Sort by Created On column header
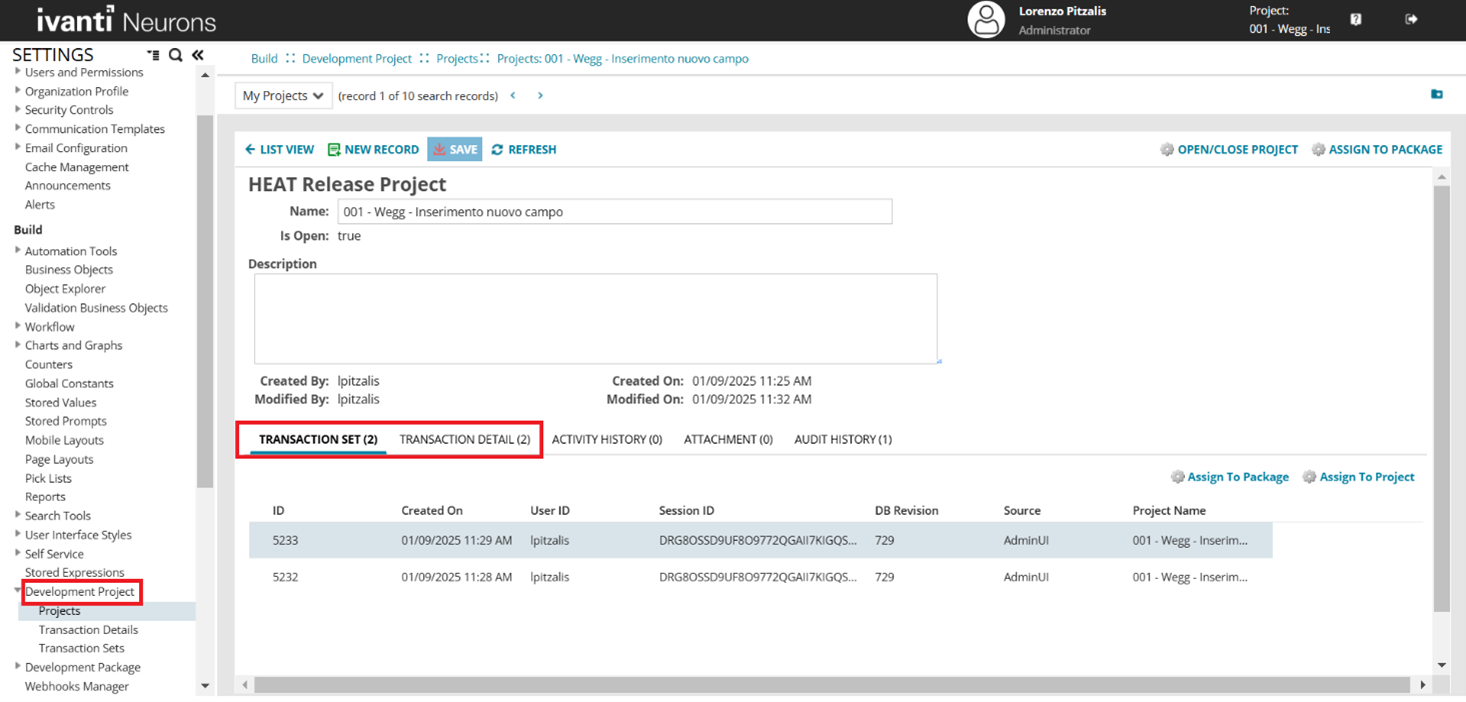Image resolution: width=1466 pixels, height=702 pixels. point(432,510)
